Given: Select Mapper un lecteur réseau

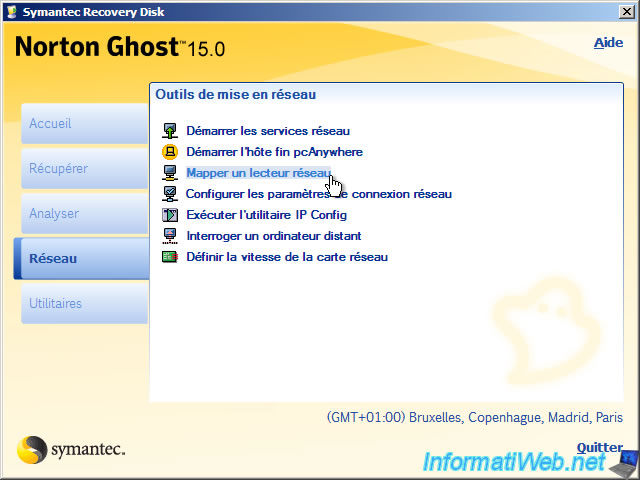Looking at the screenshot, I should point(258,173).
